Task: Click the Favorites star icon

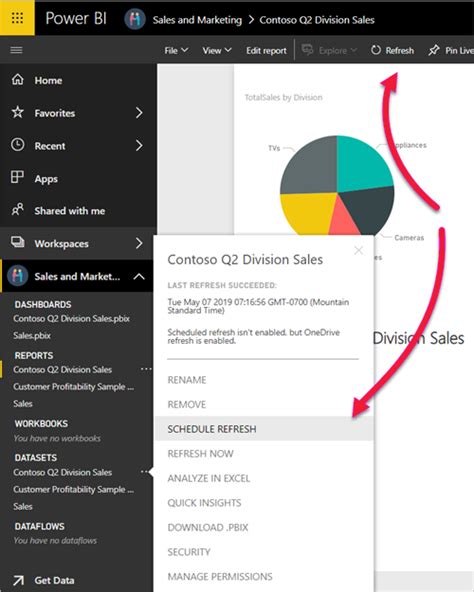Action: click(x=17, y=112)
